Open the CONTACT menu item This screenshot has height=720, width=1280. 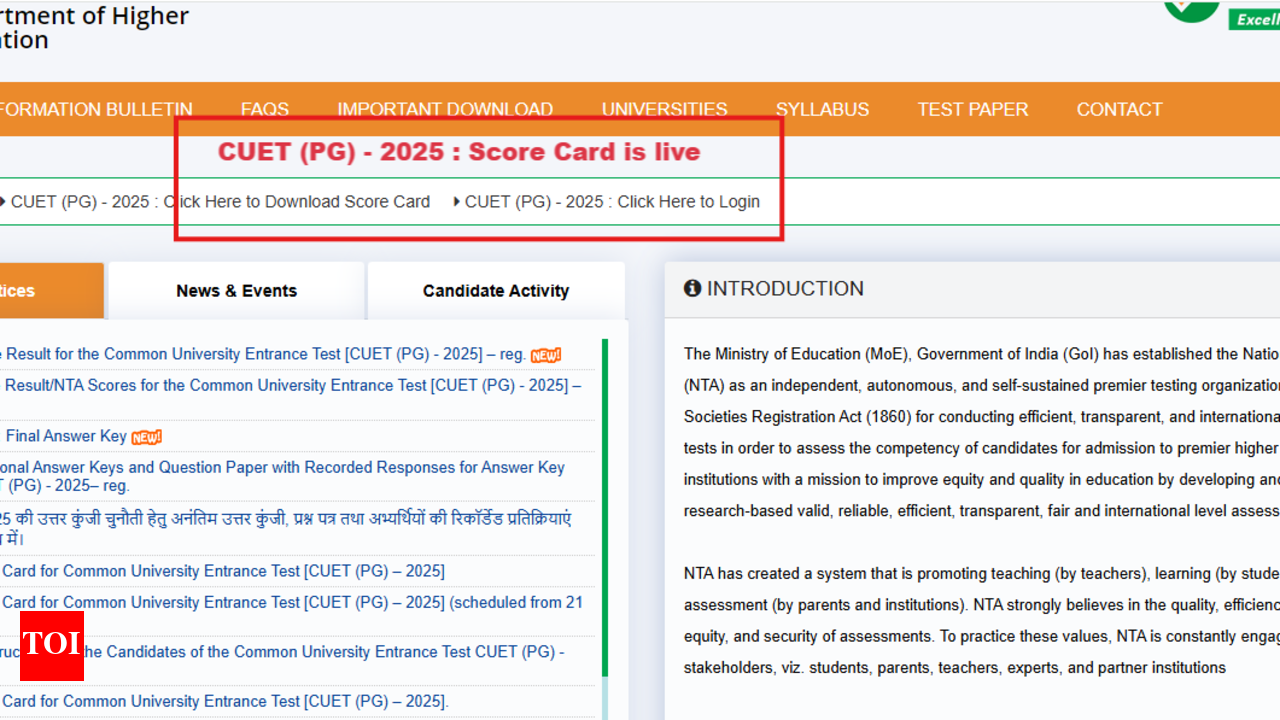pos(1119,110)
